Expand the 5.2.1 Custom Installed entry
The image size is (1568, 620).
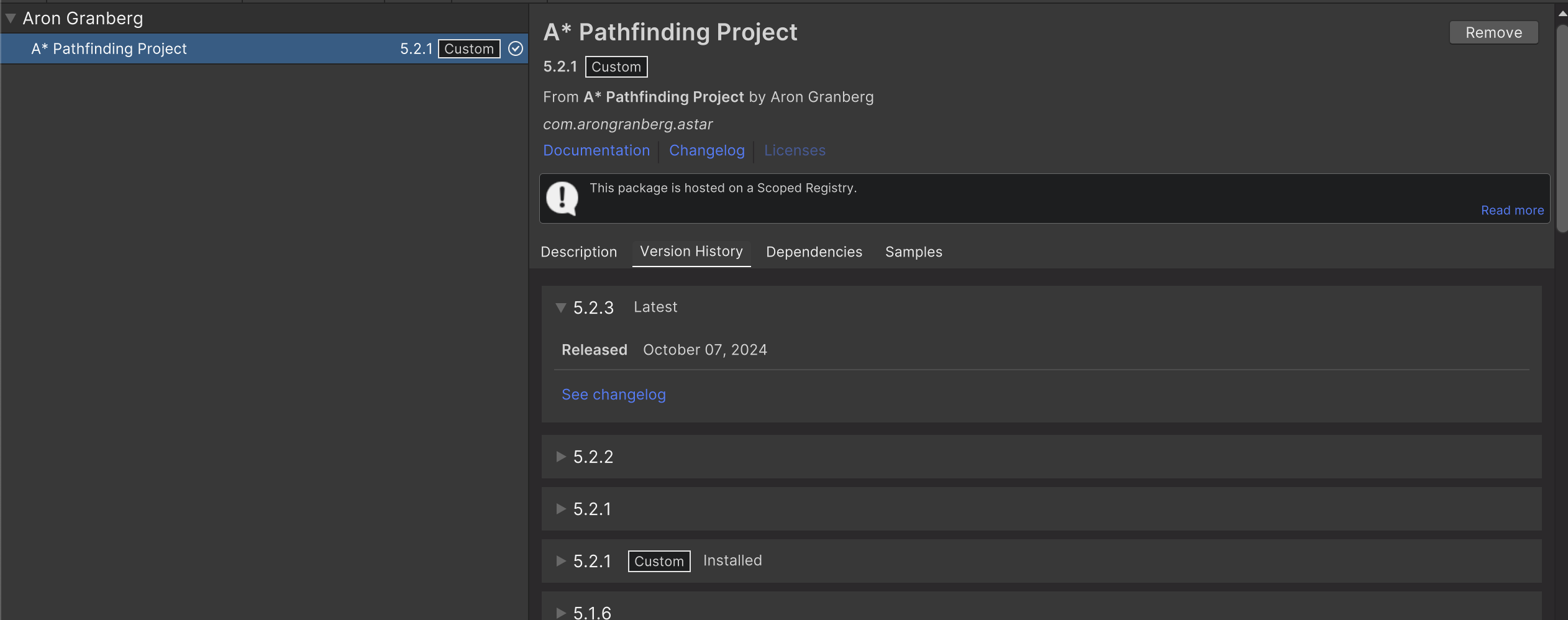[561, 561]
